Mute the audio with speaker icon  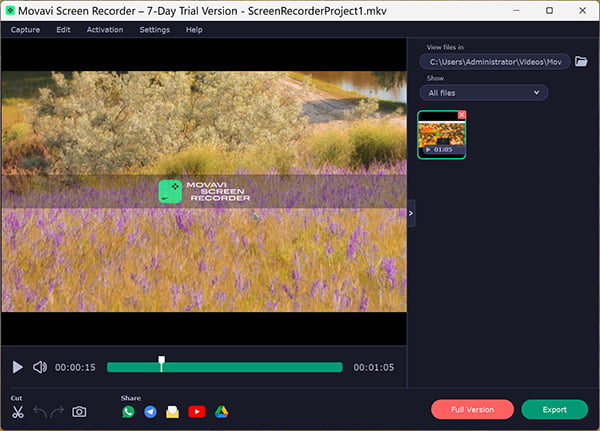(x=40, y=367)
